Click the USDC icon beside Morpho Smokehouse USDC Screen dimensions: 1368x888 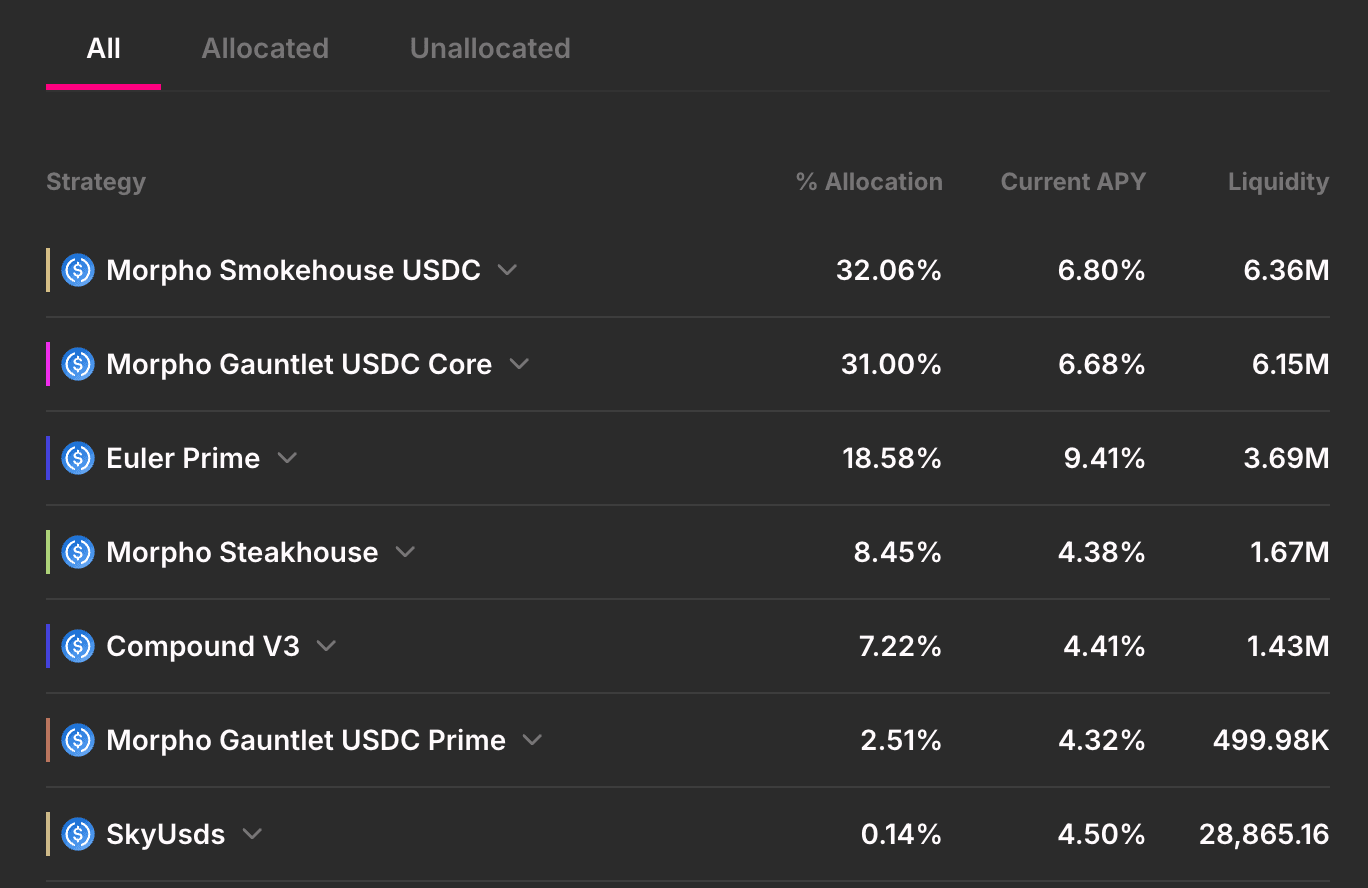click(78, 270)
